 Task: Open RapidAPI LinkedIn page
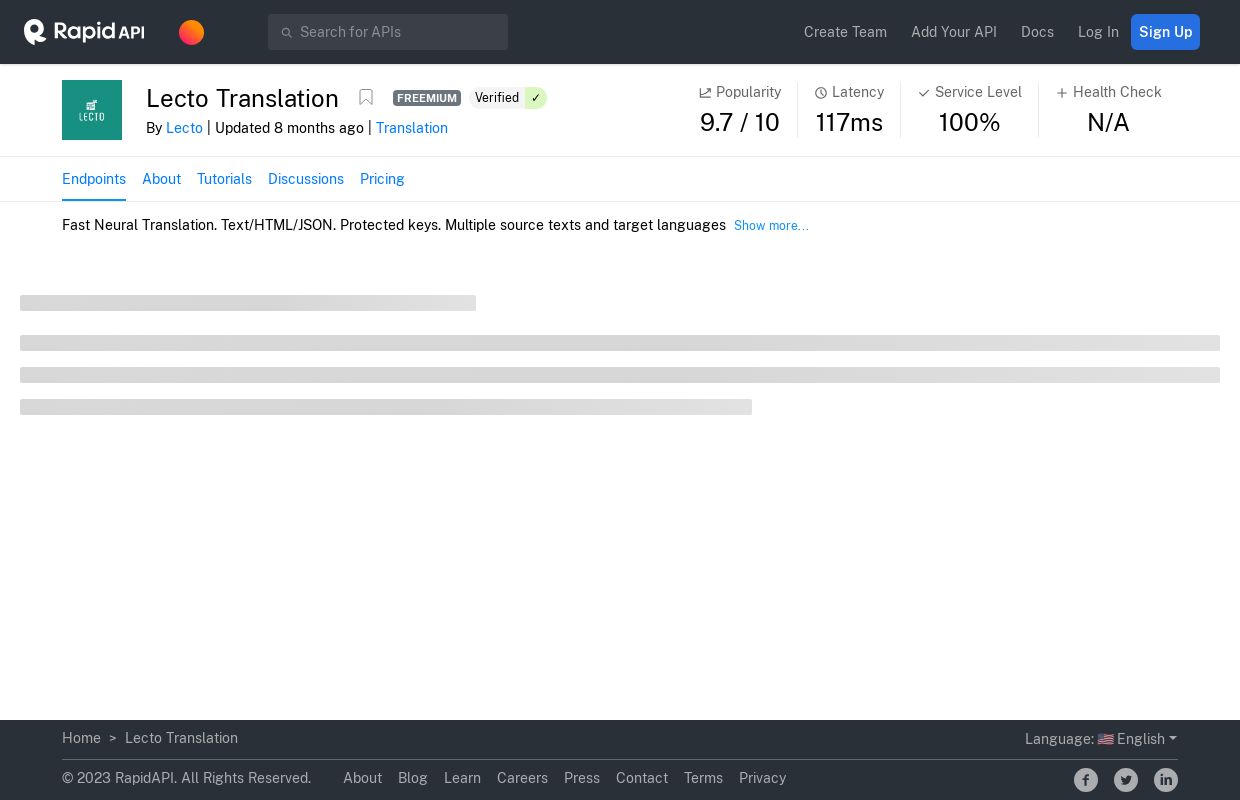coord(1166,780)
